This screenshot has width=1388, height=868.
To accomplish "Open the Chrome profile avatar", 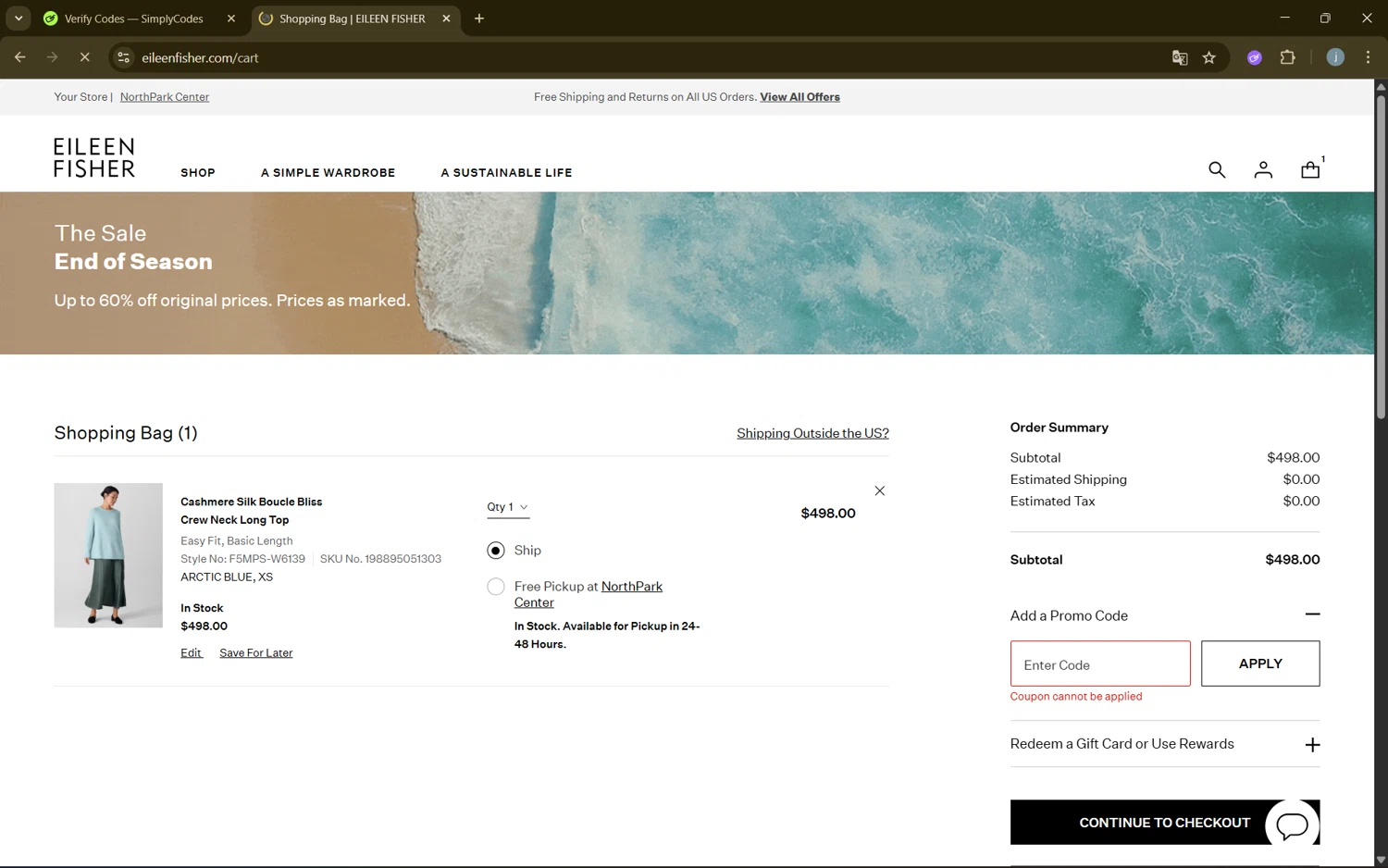I will click(1335, 57).
